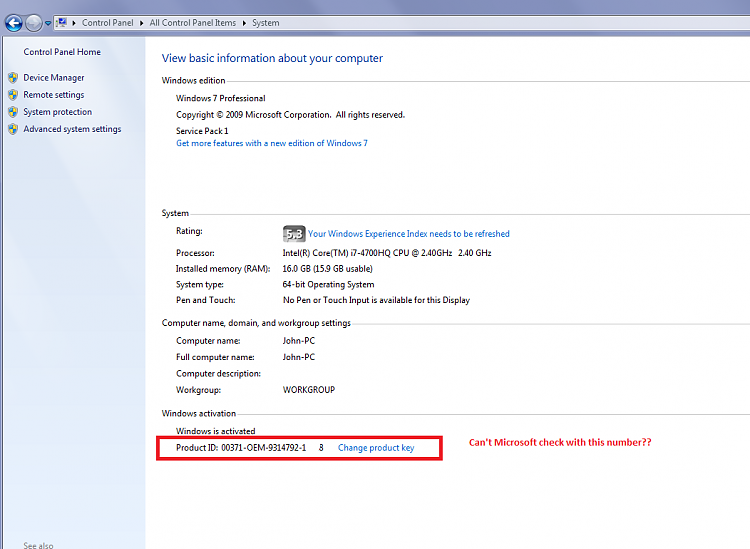Click the greyed forward navigation arrow
This screenshot has width=750, height=549.
[33, 22]
